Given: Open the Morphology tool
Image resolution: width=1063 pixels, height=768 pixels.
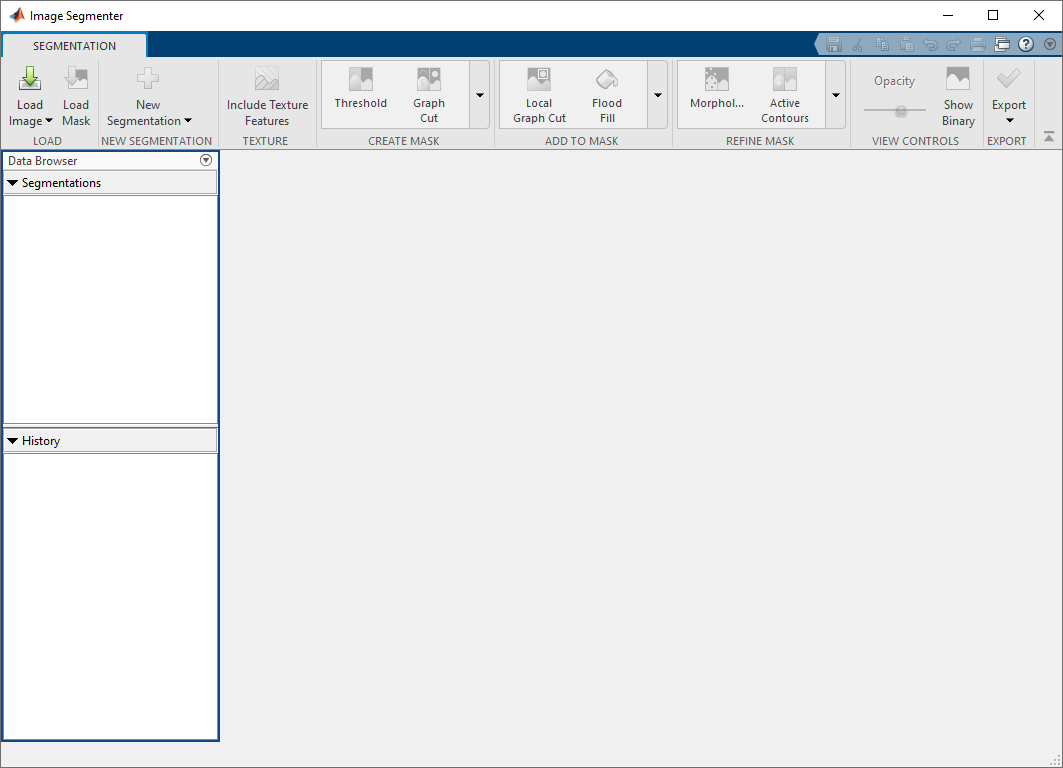Looking at the screenshot, I should coord(717,88).
